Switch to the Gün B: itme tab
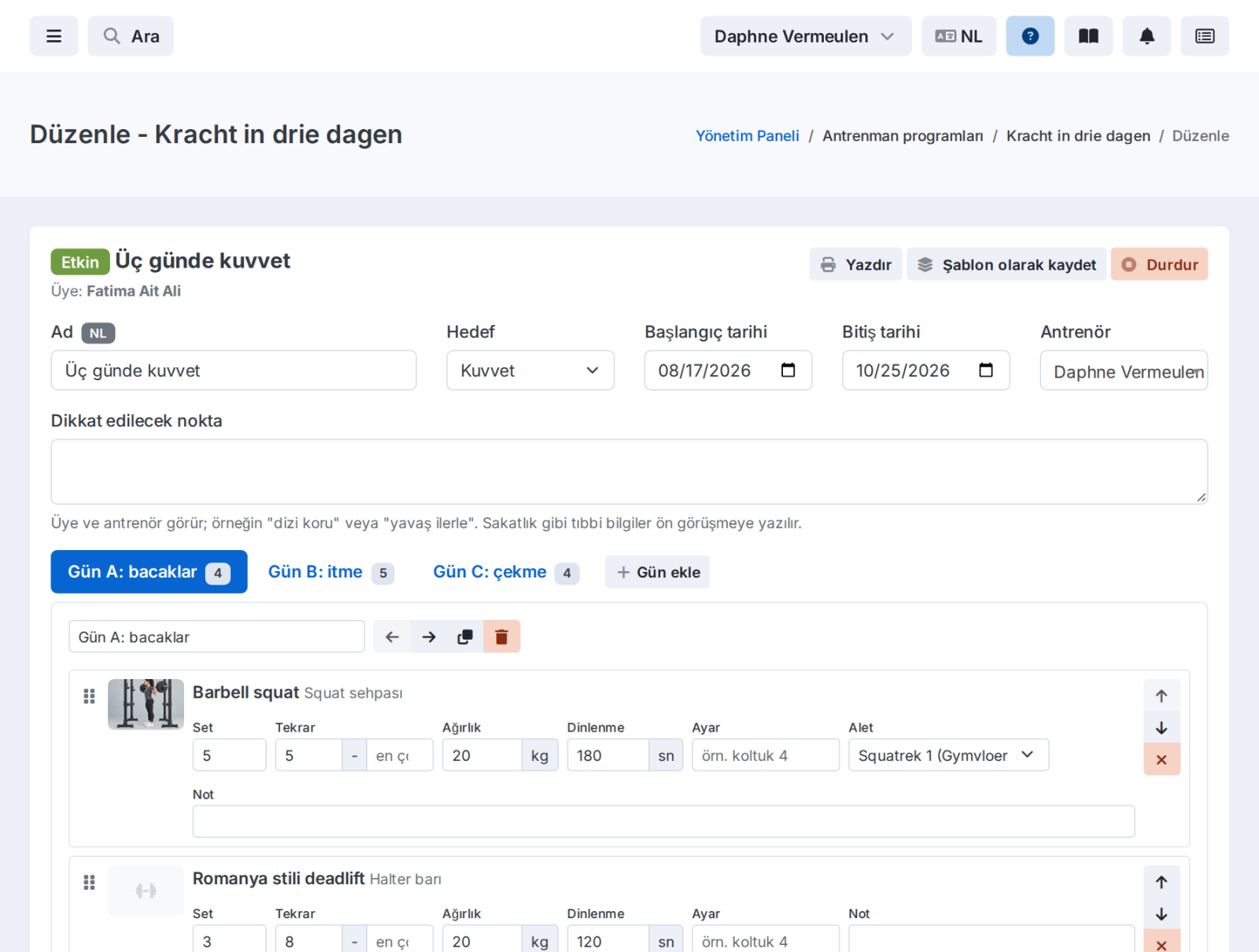Viewport: 1259px width, 952px height. pos(330,572)
